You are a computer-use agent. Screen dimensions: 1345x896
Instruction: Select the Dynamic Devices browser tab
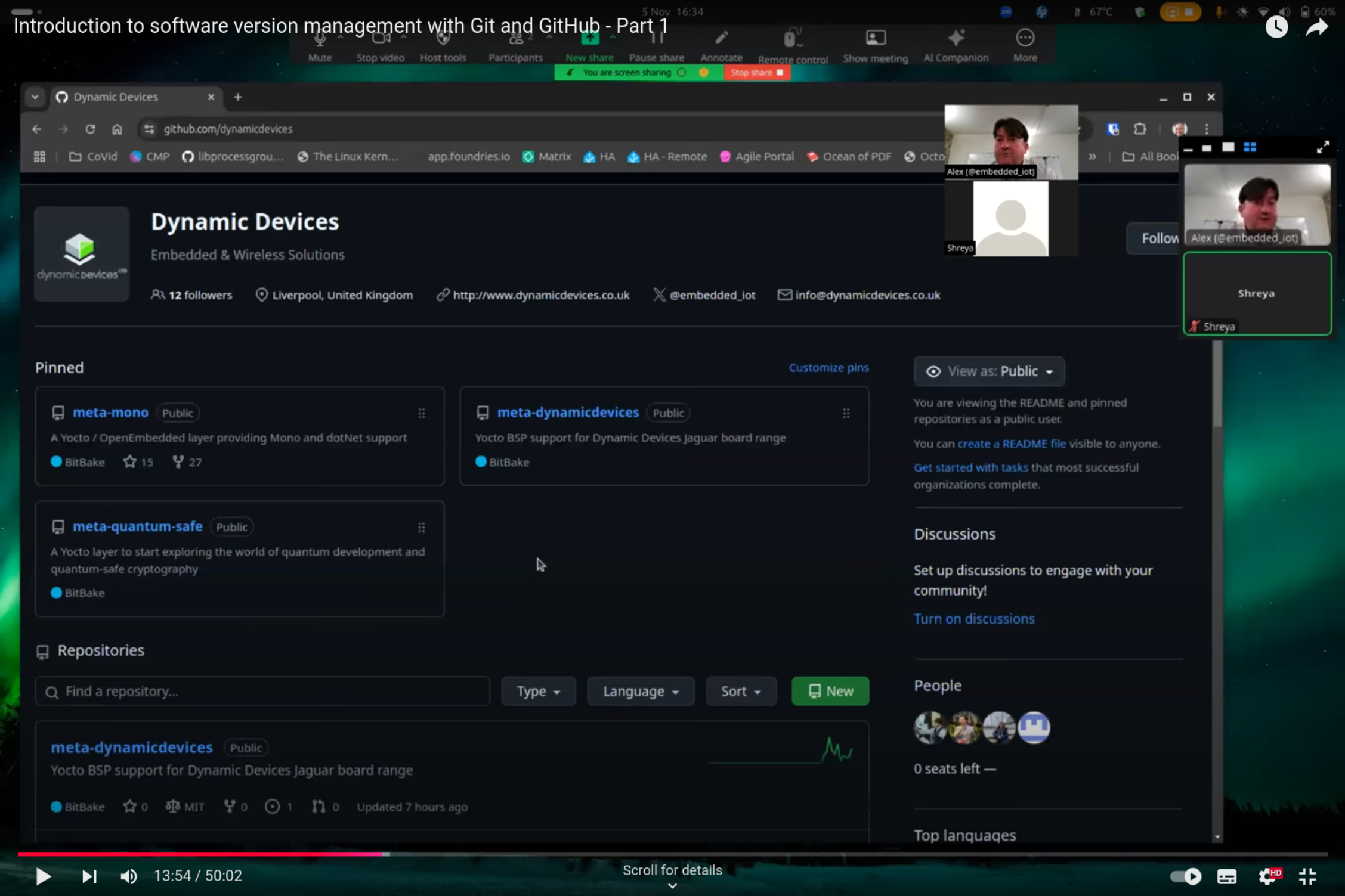click(x=135, y=97)
